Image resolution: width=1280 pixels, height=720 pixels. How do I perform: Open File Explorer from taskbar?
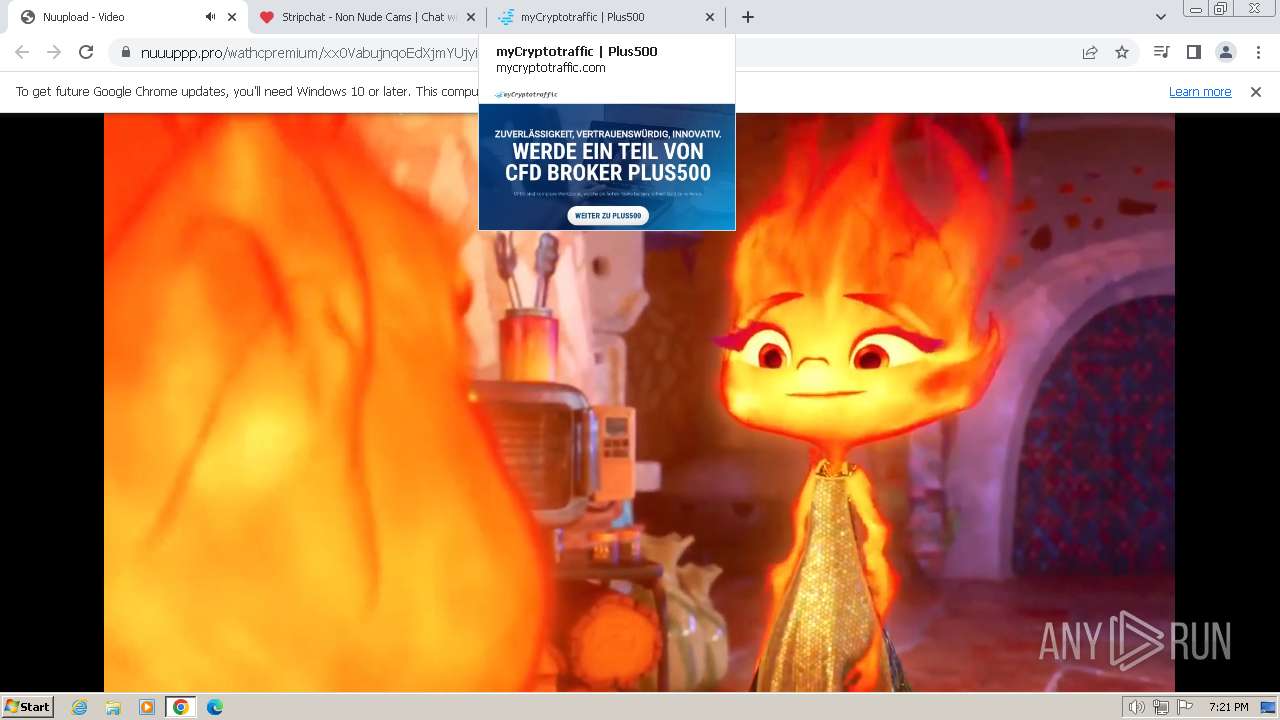point(113,707)
